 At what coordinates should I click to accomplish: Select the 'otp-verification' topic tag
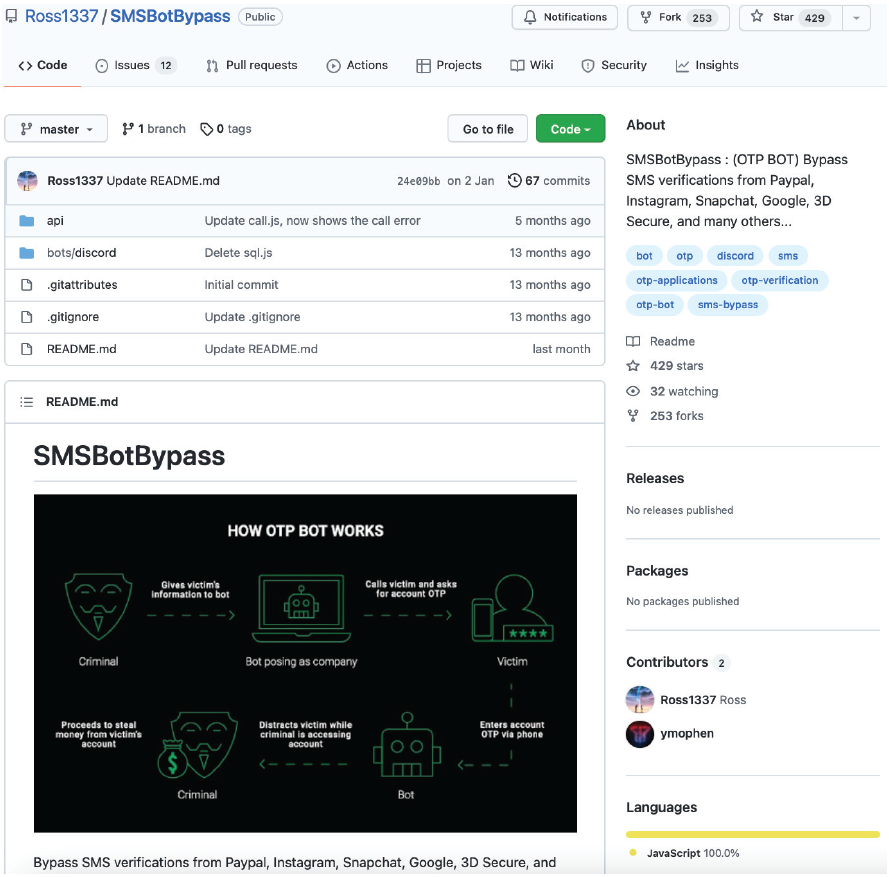(x=780, y=280)
